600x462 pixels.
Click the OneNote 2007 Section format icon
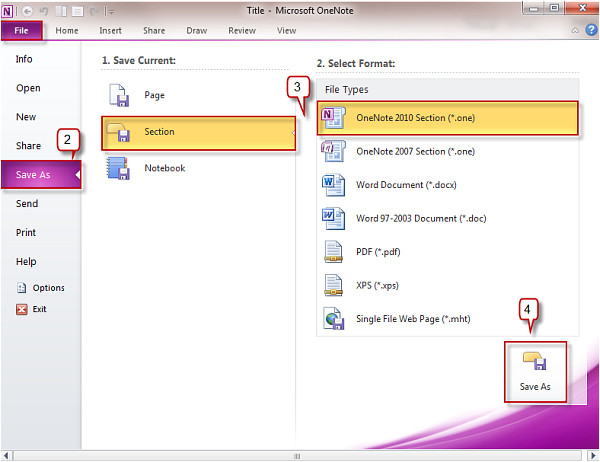coord(333,151)
